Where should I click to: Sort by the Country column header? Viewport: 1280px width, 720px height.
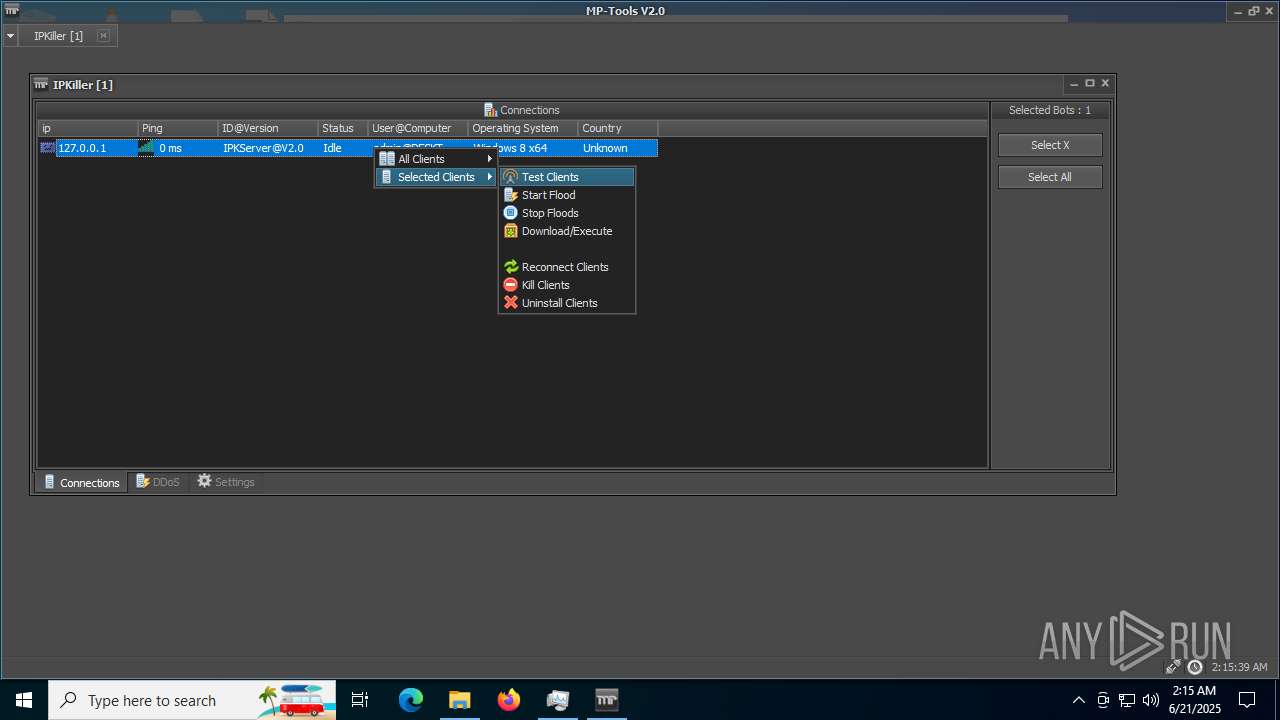pyautogui.click(x=618, y=128)
